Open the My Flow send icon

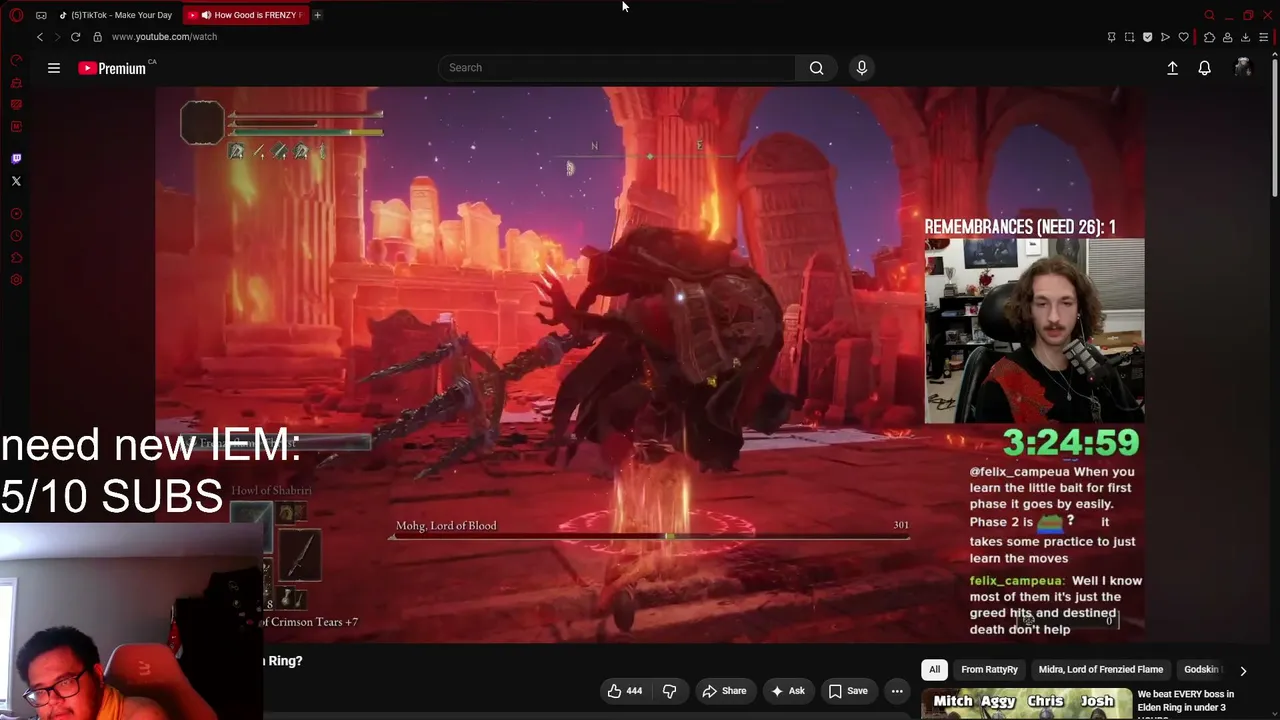1165,37
